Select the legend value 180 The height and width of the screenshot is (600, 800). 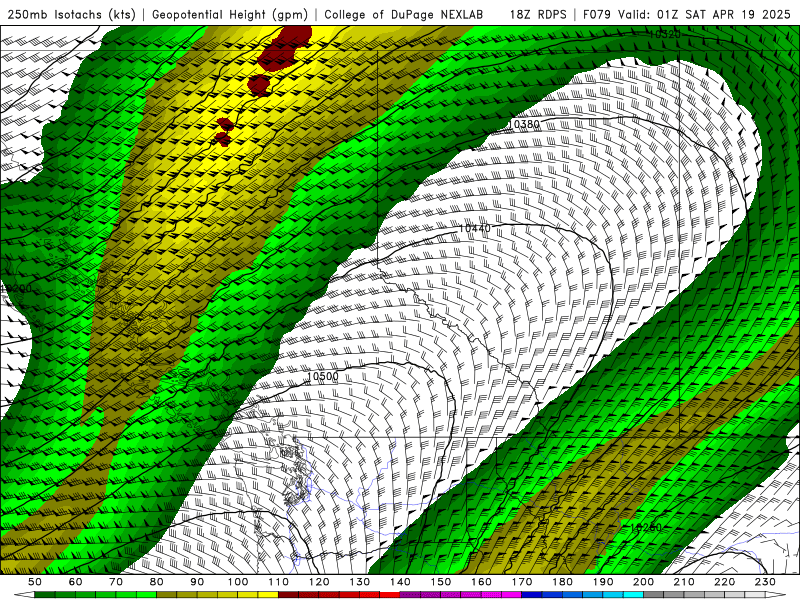[x=562, y=582]
